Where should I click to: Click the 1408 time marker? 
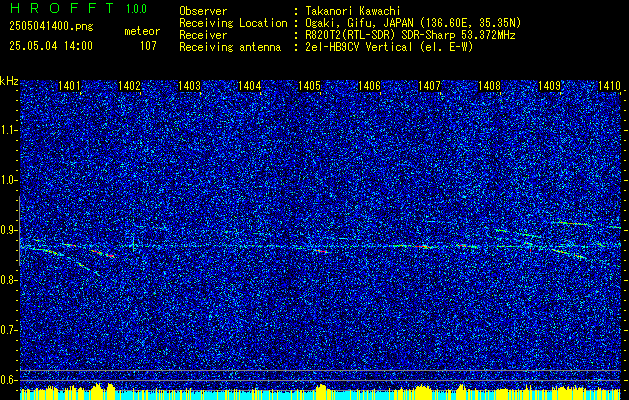coord(490,85)
